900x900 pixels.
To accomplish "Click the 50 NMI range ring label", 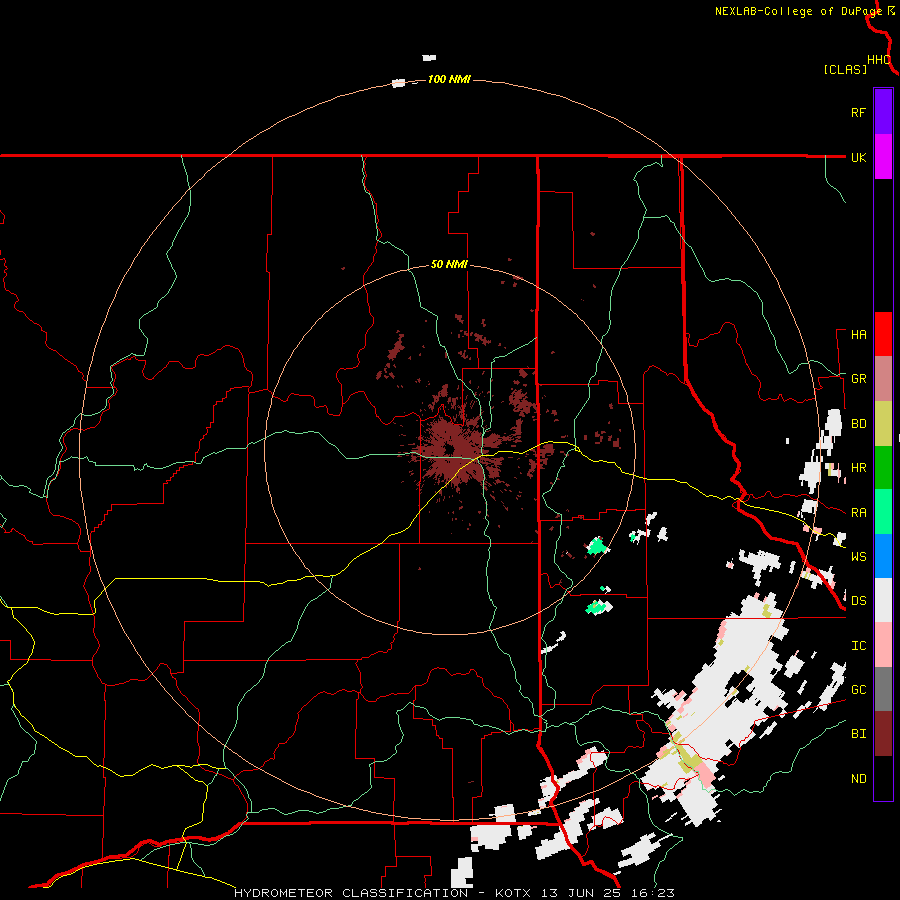I will pos(449,265).
